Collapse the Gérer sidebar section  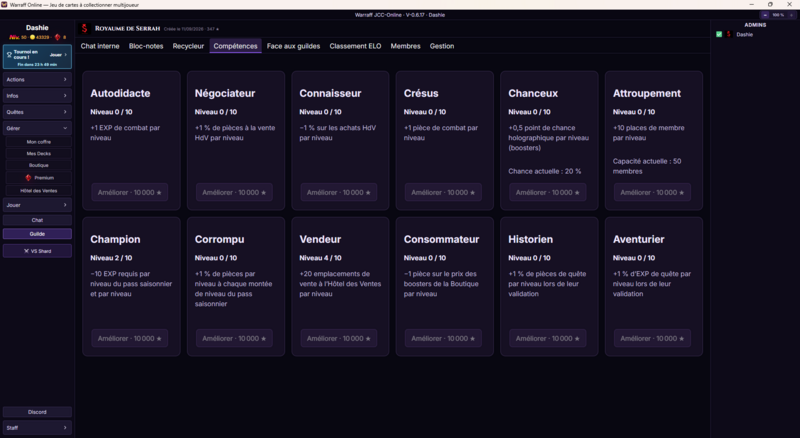pyautogui.click(x=37, y=128)
